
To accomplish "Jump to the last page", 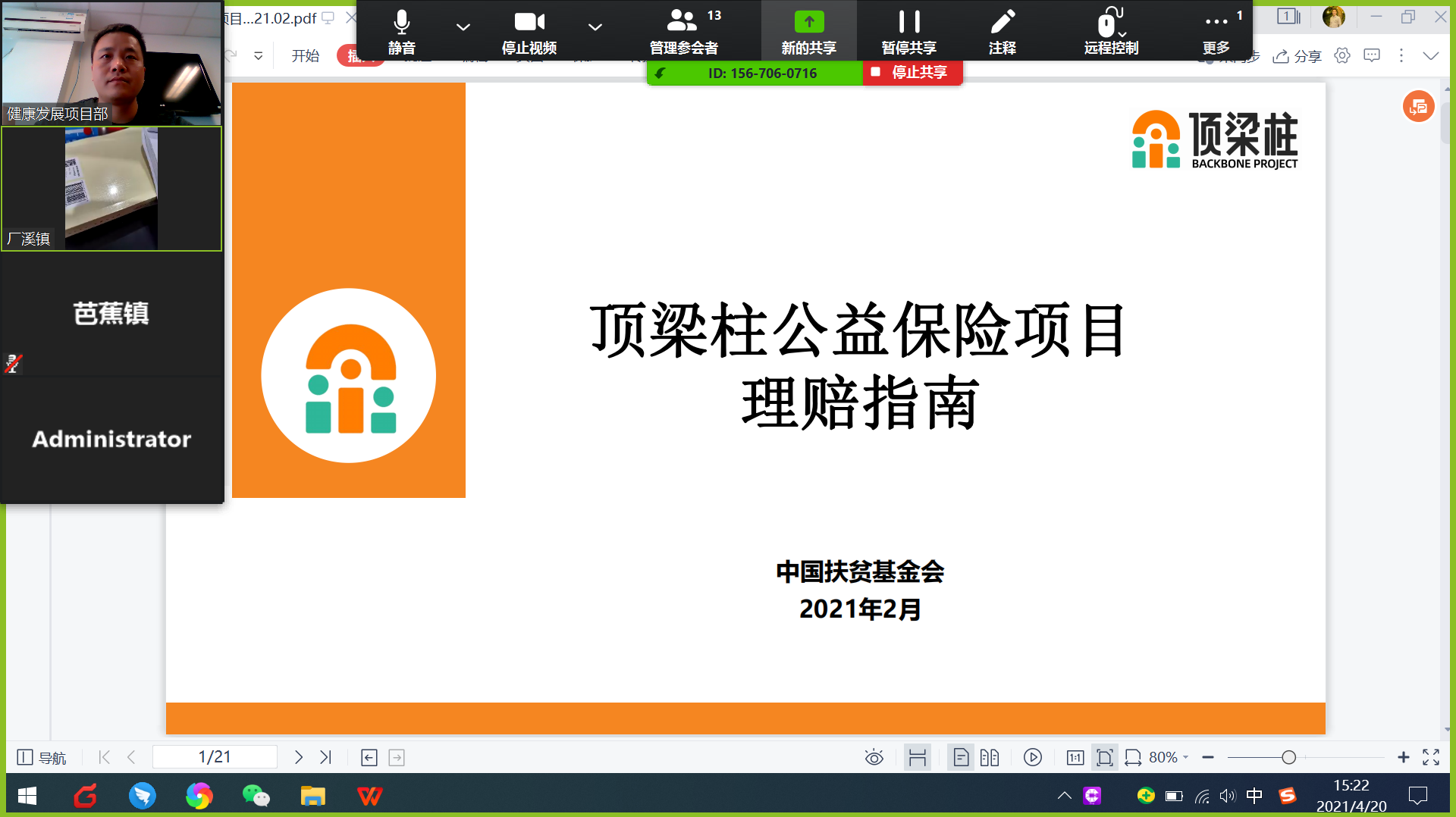I will [x=326, y=757].
